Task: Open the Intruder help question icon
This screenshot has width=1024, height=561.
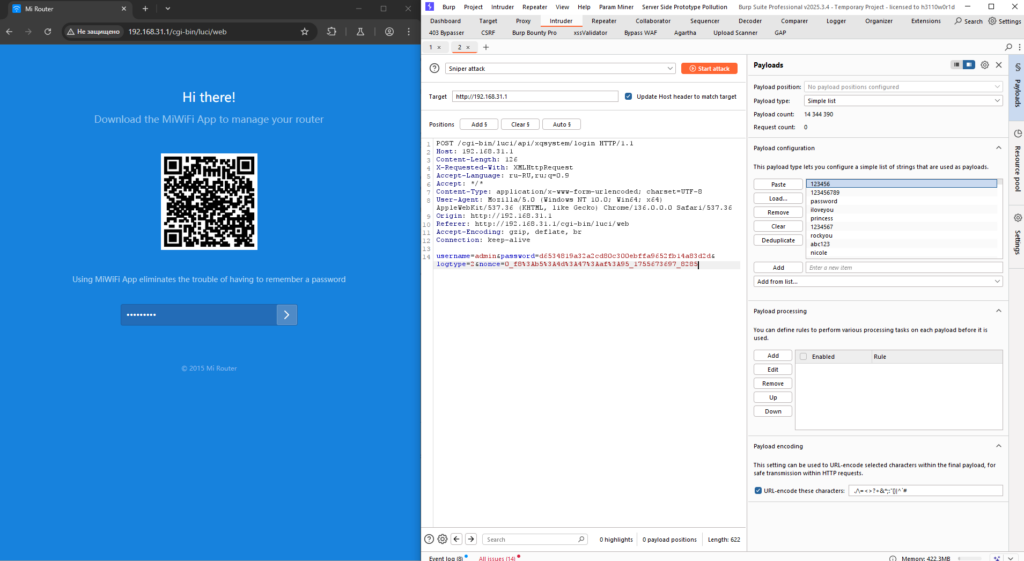Action: click(x=434, y=68)
